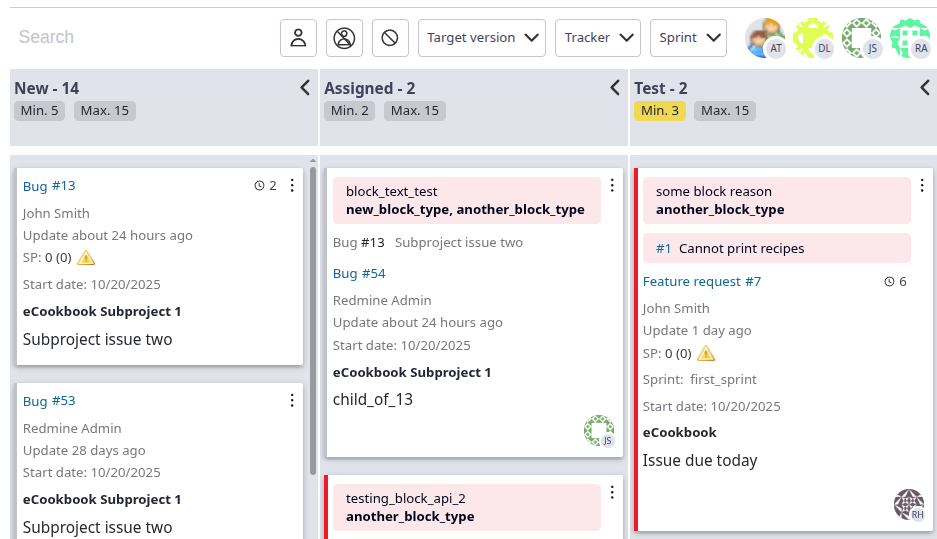Open three-dot menu on Bug #13 card
The height and width of the screenshot is (539, 937).
click(x=292, y=185)
